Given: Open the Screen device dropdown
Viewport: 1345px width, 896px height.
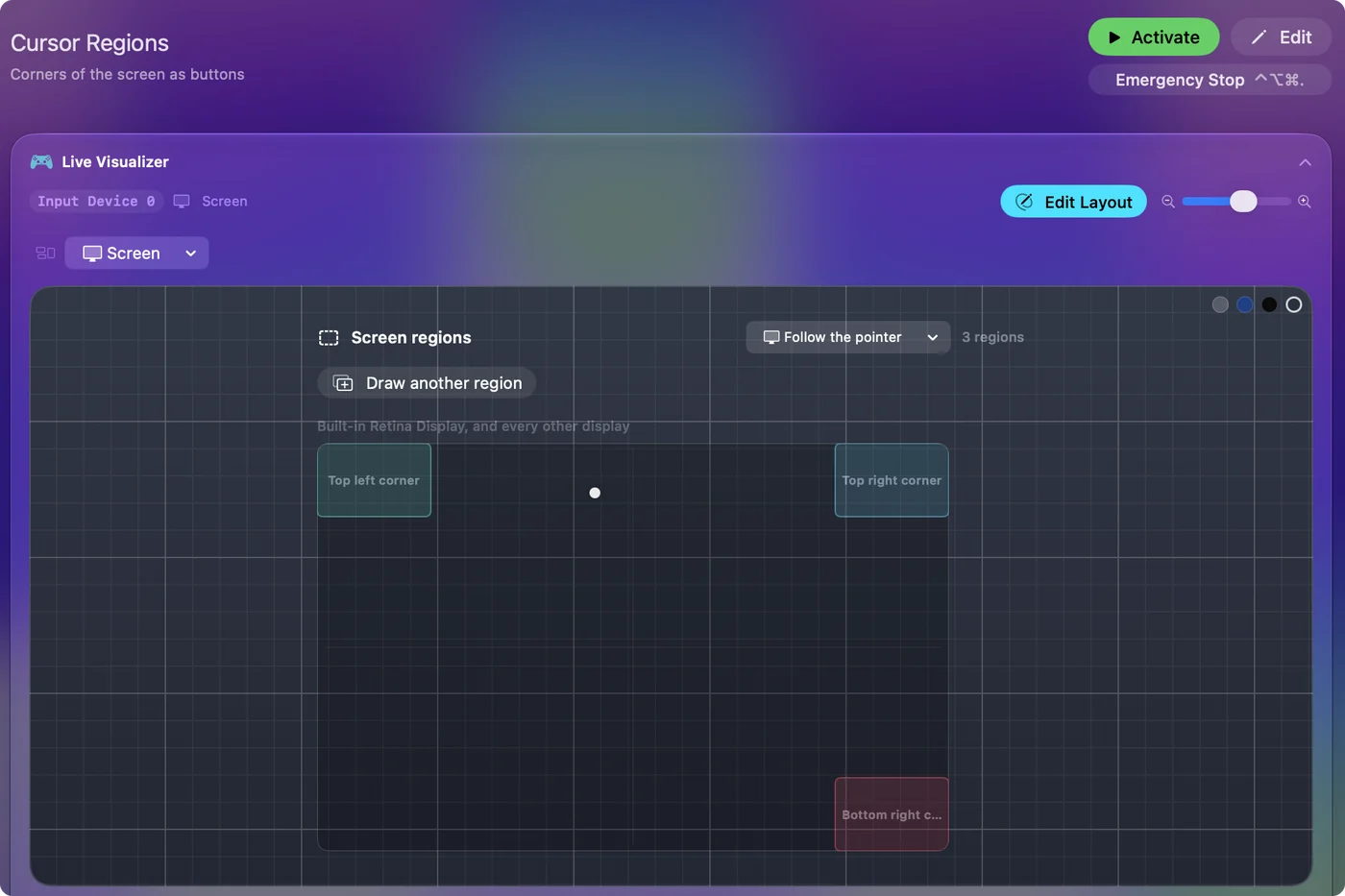Looking at the screenshot, I should (x=136, y=254).
